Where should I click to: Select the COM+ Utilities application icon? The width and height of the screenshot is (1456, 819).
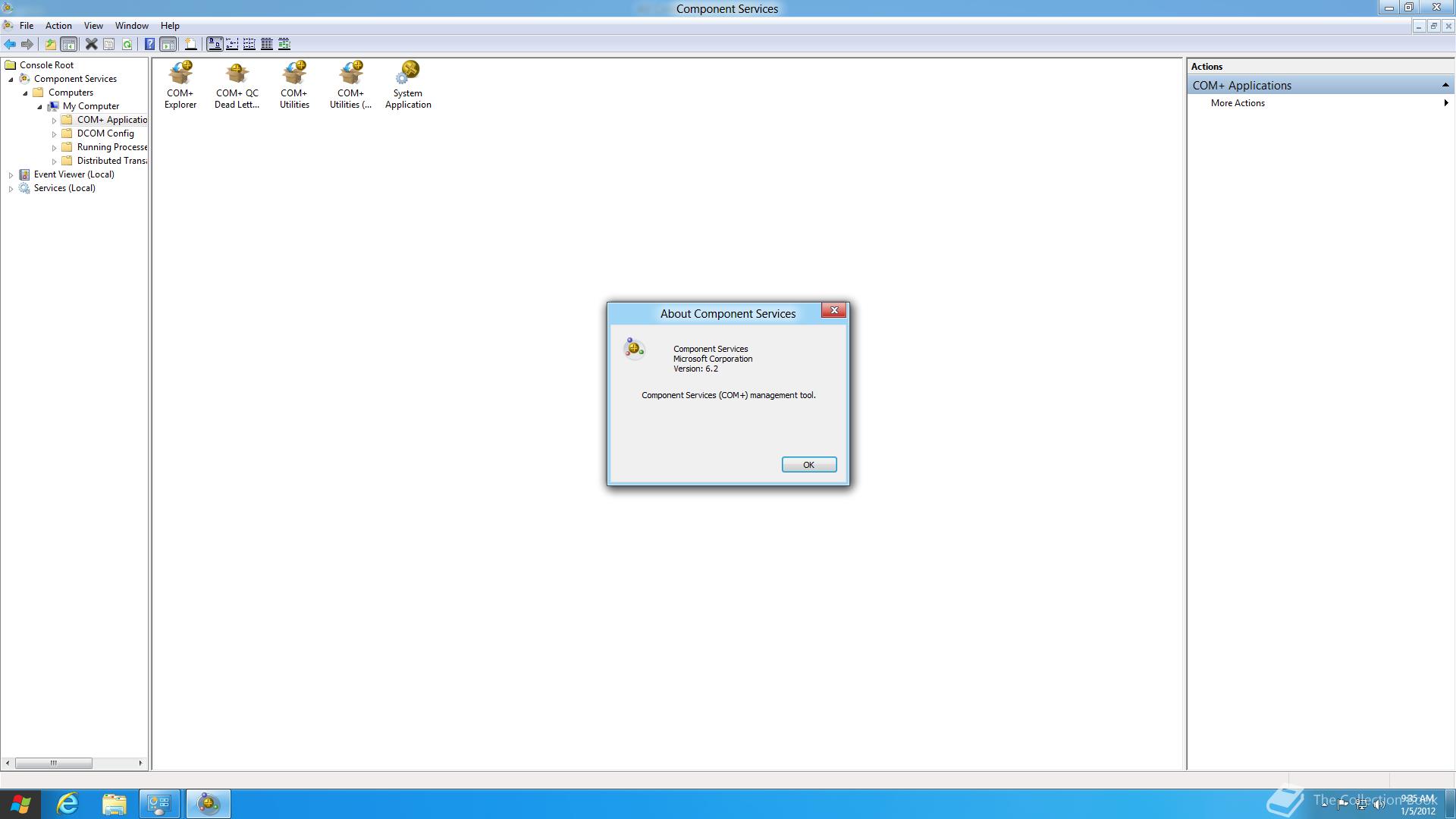(x=294, y=85)
